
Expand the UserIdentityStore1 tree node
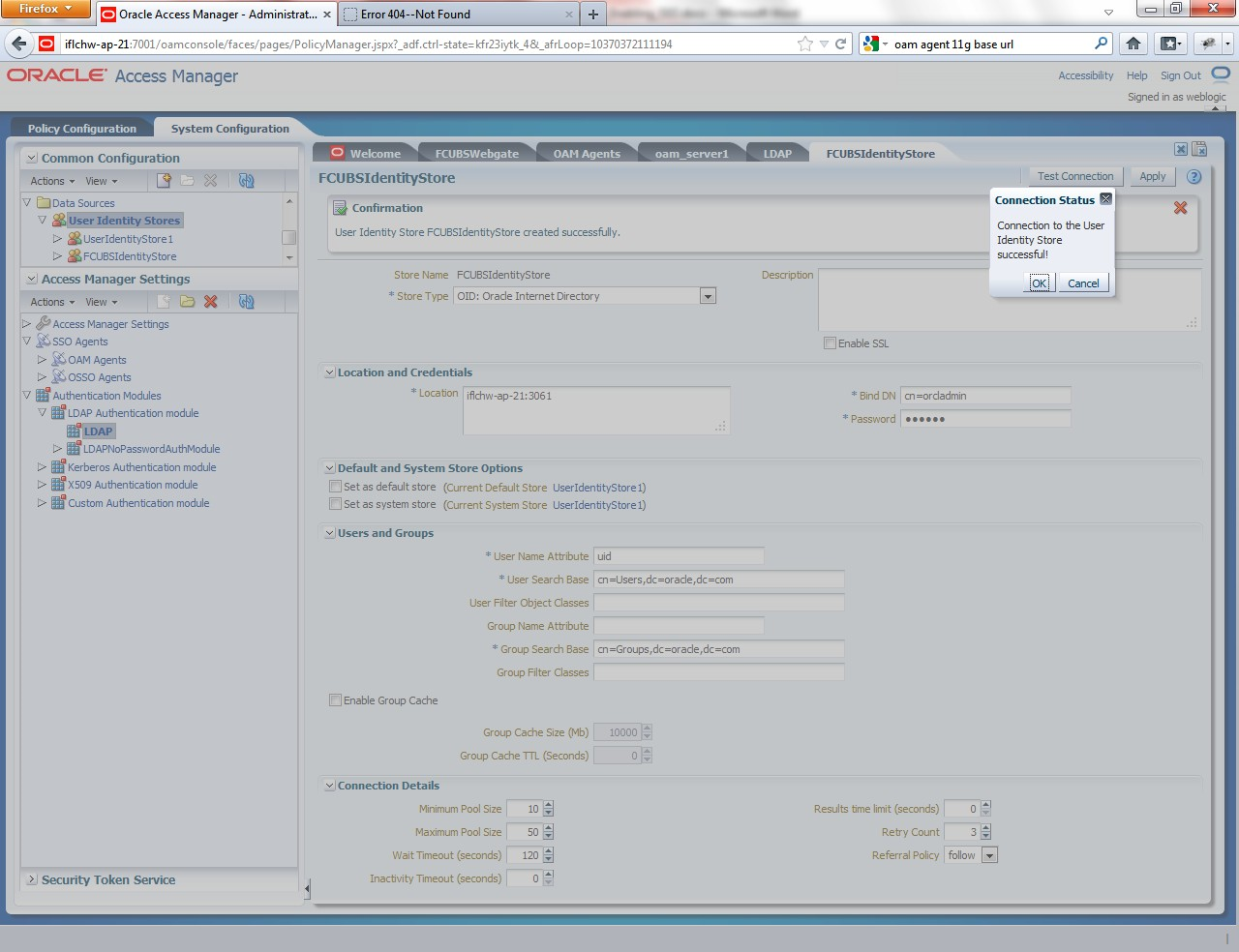(57, 238)
